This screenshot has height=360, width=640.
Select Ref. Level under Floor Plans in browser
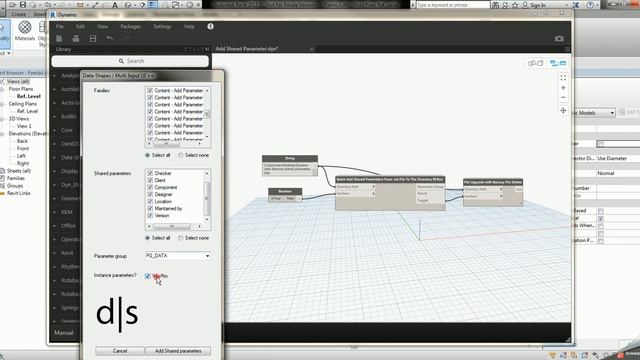click(x=29, y=96)
